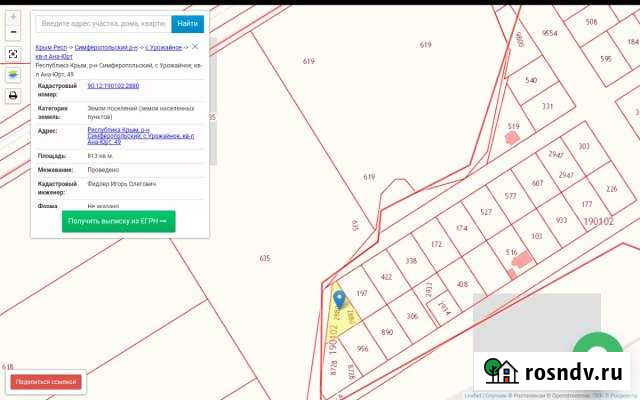The image size is (640, 400).
Task: Click the locate/target frame icon
Action: (x=13, y=54)
